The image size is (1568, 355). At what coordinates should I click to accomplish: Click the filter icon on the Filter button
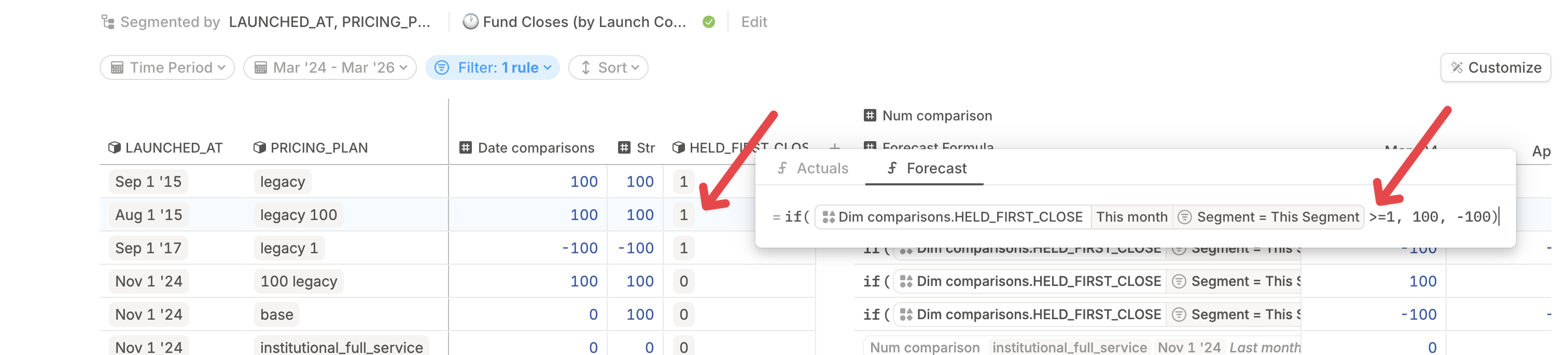[442, 67]
